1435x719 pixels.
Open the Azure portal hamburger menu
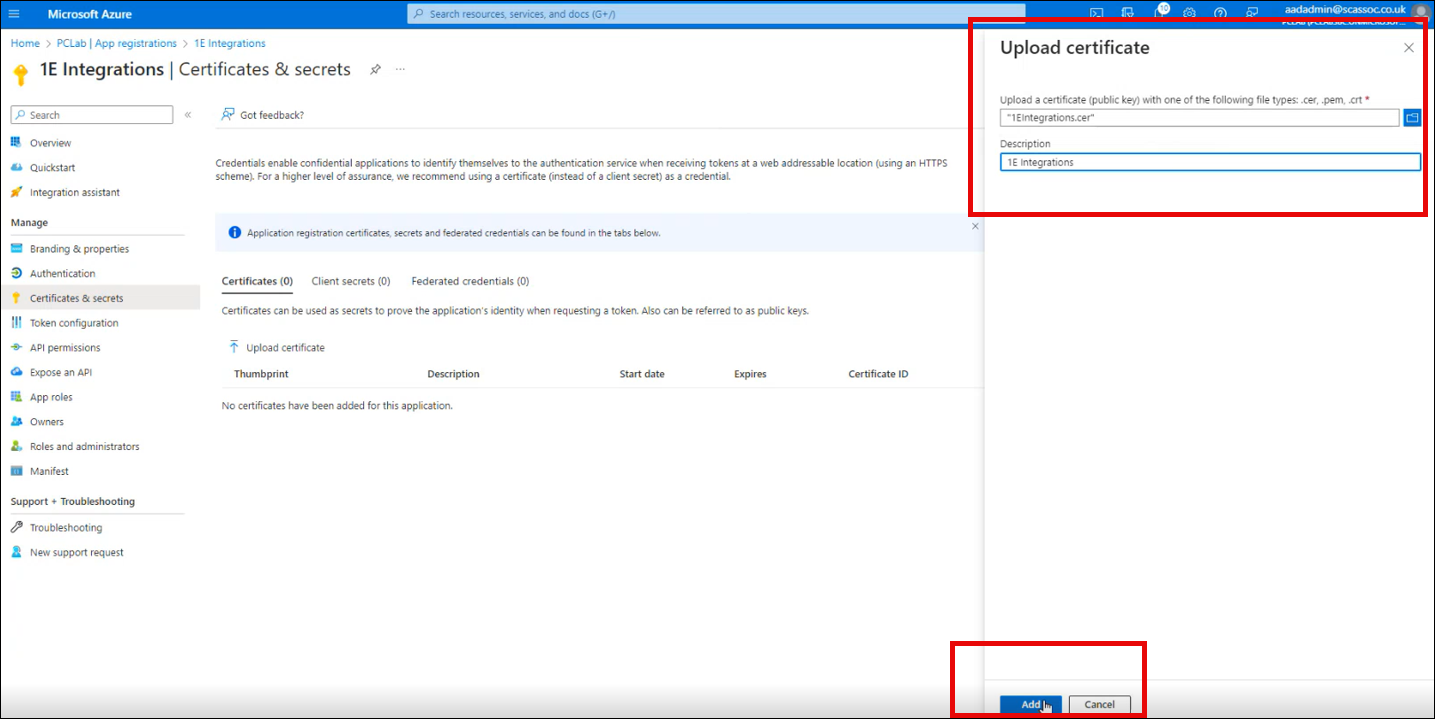tap(14, 14)
